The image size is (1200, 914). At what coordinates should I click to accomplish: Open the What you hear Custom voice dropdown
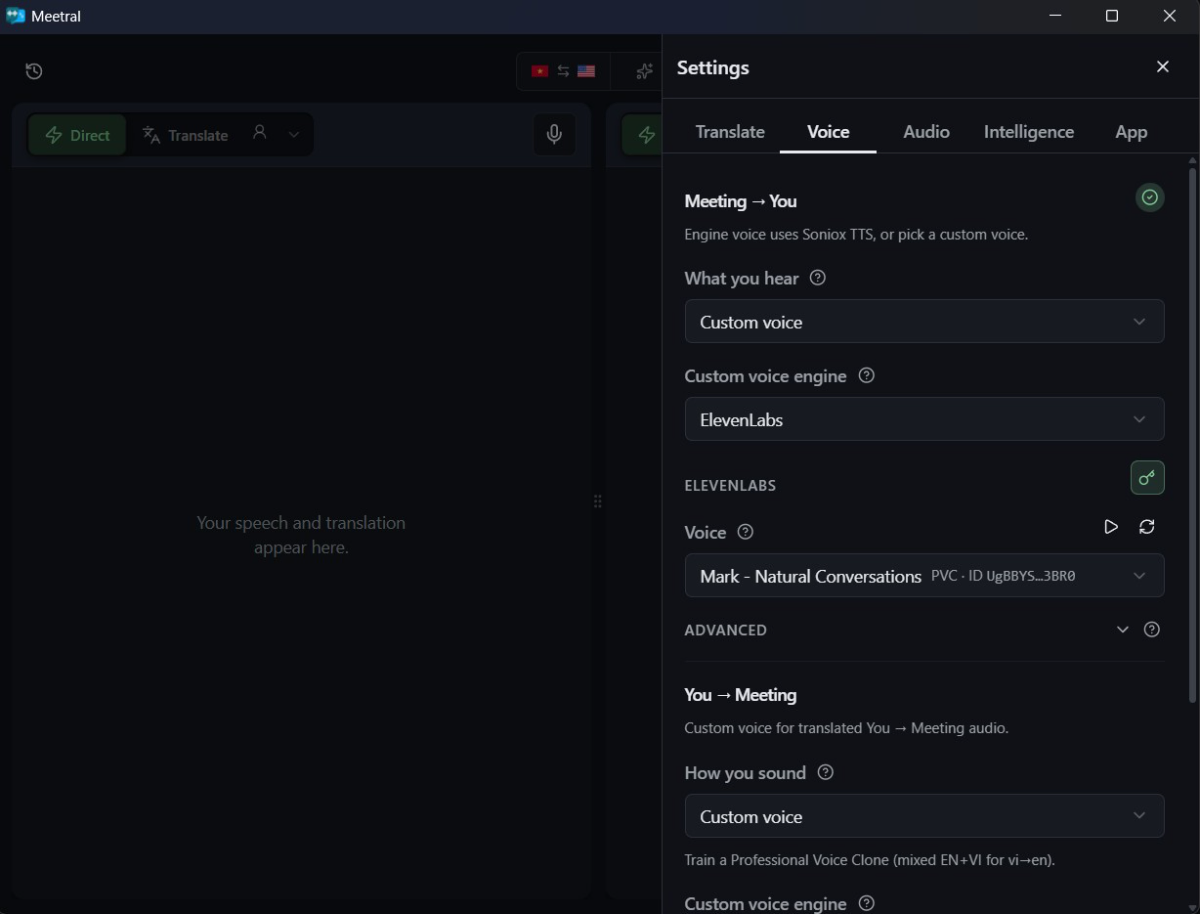(x=924, y=321)
